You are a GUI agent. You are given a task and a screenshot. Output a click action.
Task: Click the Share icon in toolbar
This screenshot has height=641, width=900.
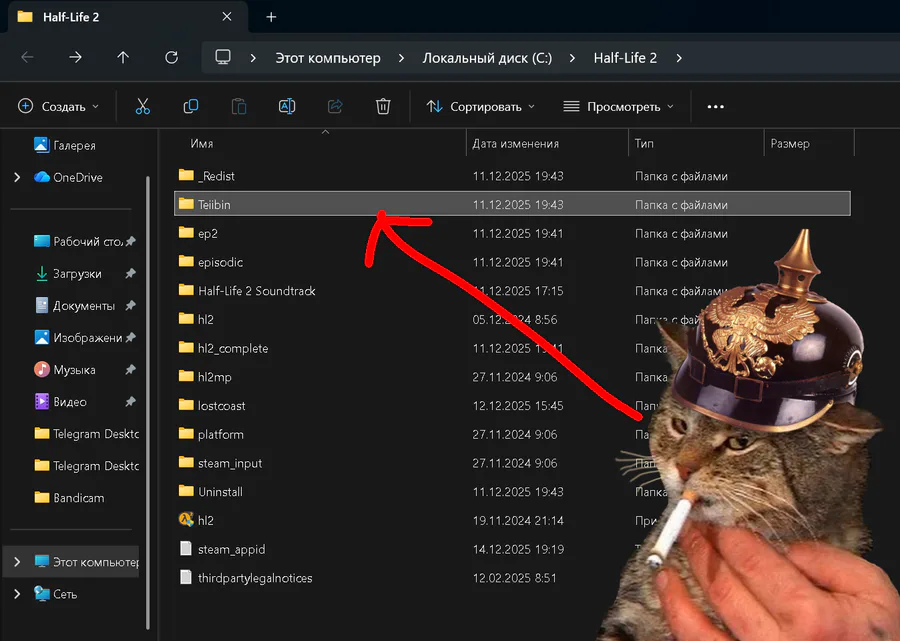coord(335,107)
